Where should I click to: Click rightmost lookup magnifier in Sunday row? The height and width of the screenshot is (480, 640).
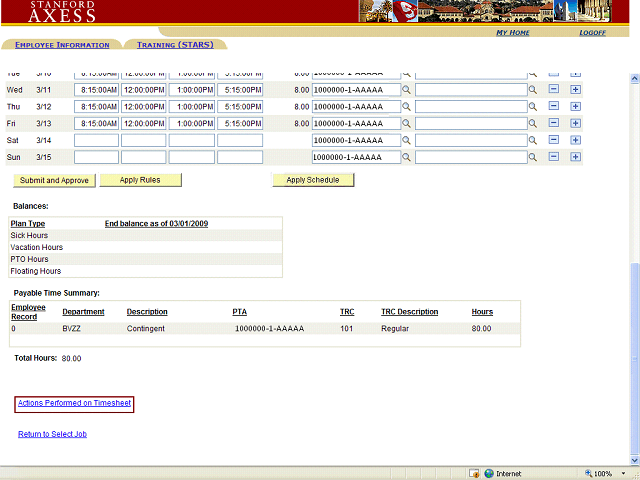coord(533,158)
